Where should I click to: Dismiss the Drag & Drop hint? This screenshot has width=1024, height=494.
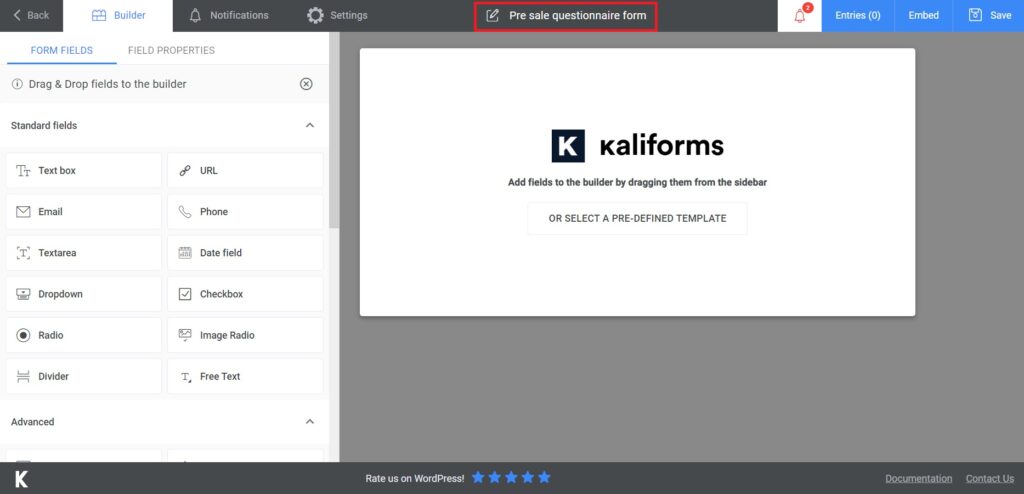point(306,84)
